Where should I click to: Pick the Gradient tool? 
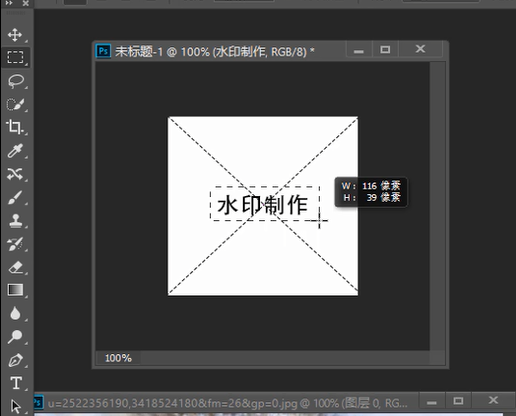15,290
